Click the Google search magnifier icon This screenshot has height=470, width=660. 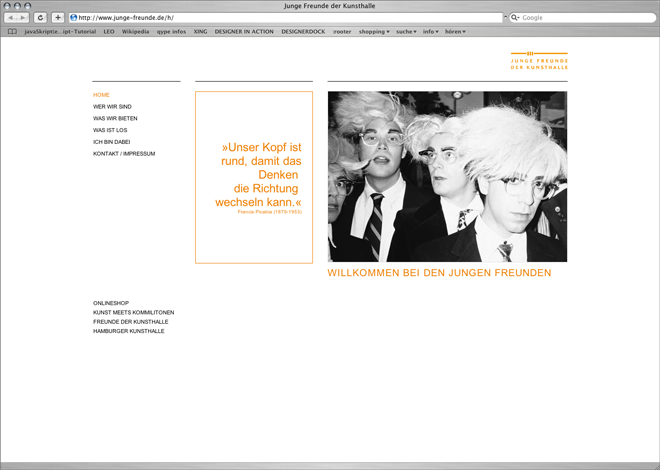[x=516, y=18]
